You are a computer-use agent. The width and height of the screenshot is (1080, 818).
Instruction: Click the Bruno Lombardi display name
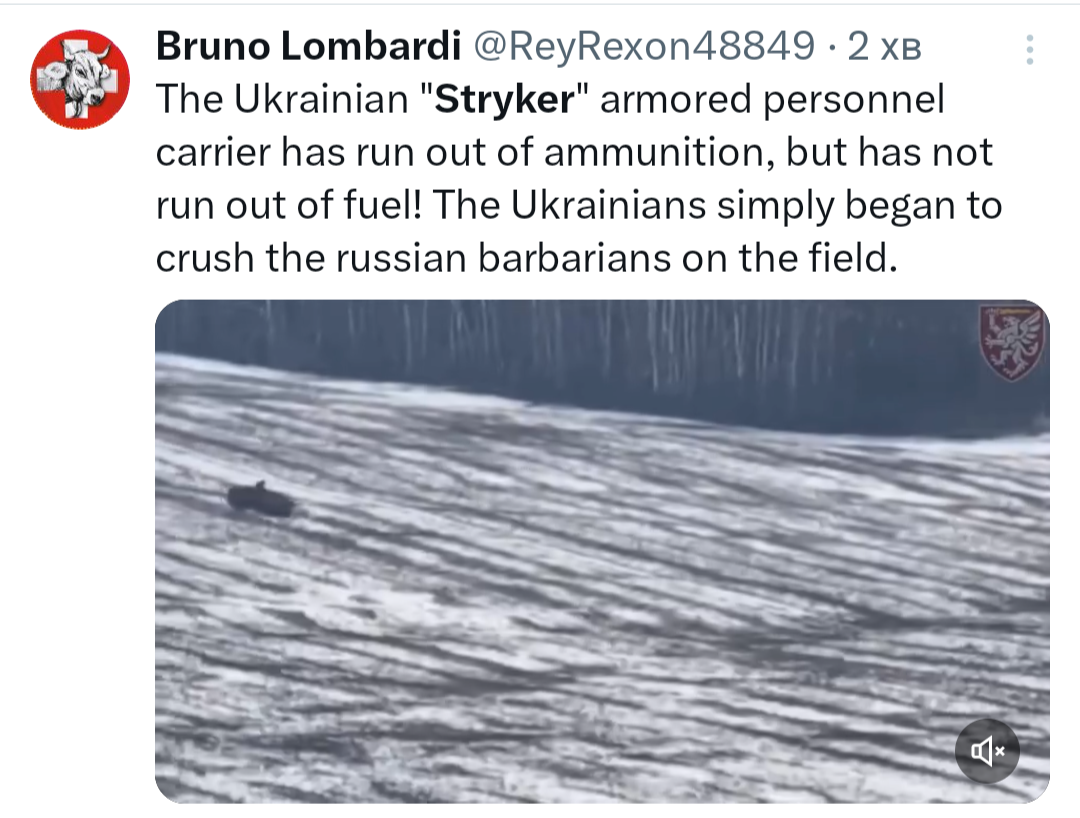pos(309,45)
